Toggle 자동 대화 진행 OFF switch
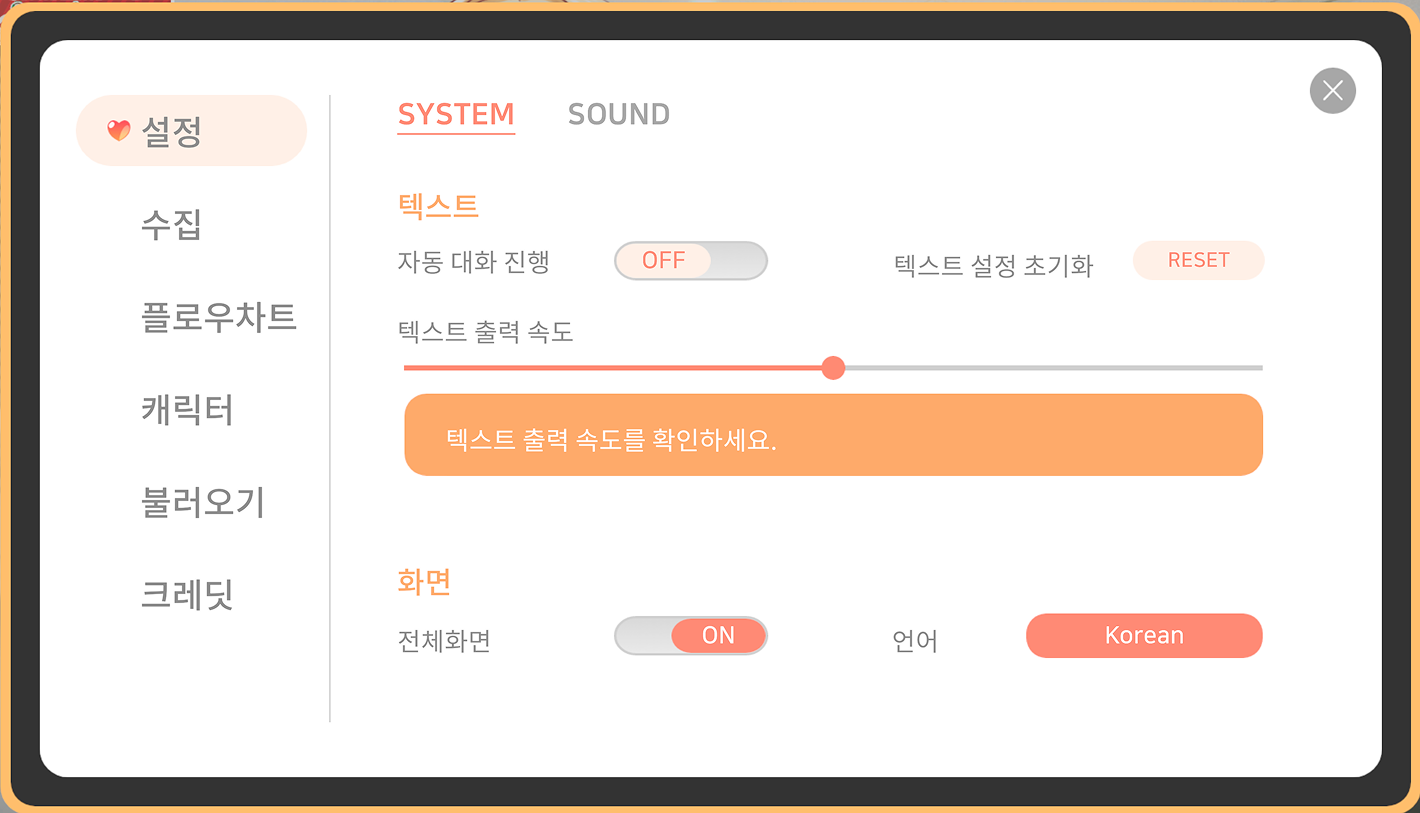 click(x=691, y=261)
